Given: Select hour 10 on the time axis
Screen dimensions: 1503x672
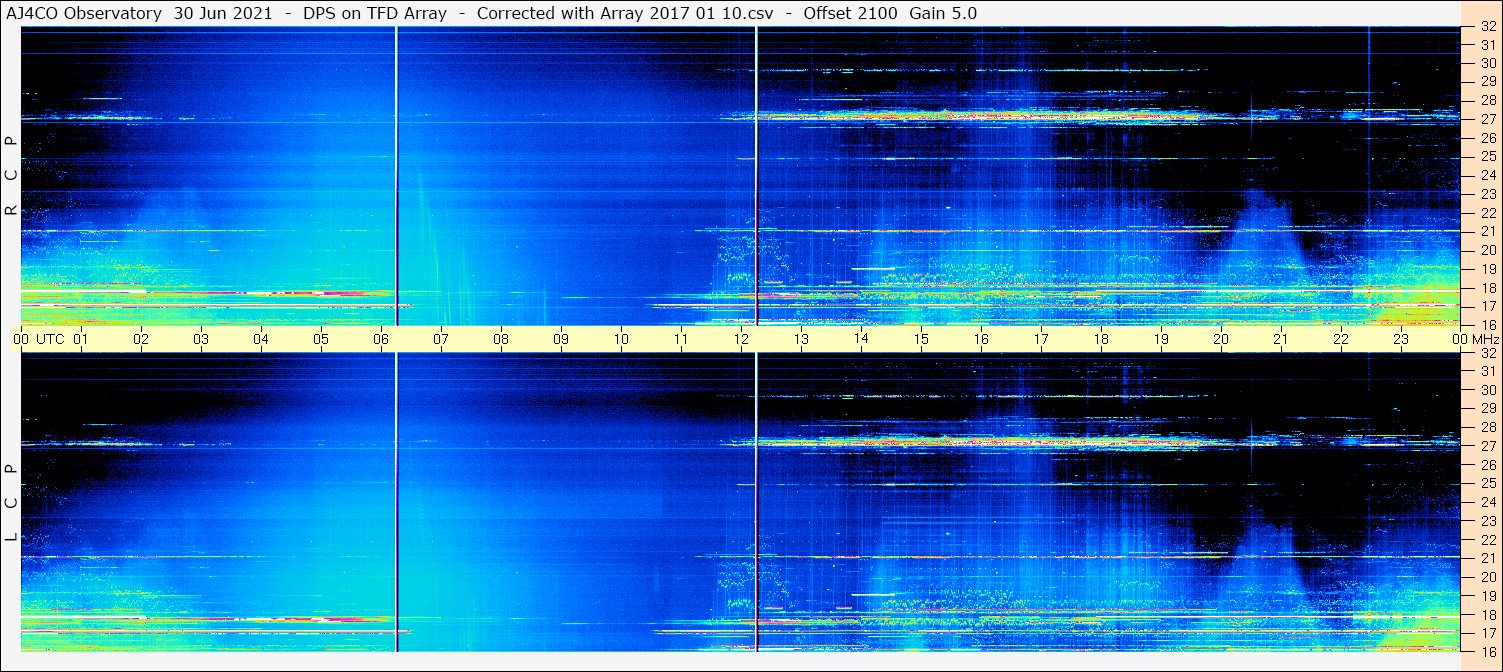Looking at the screenshot, I should point(621,339).
